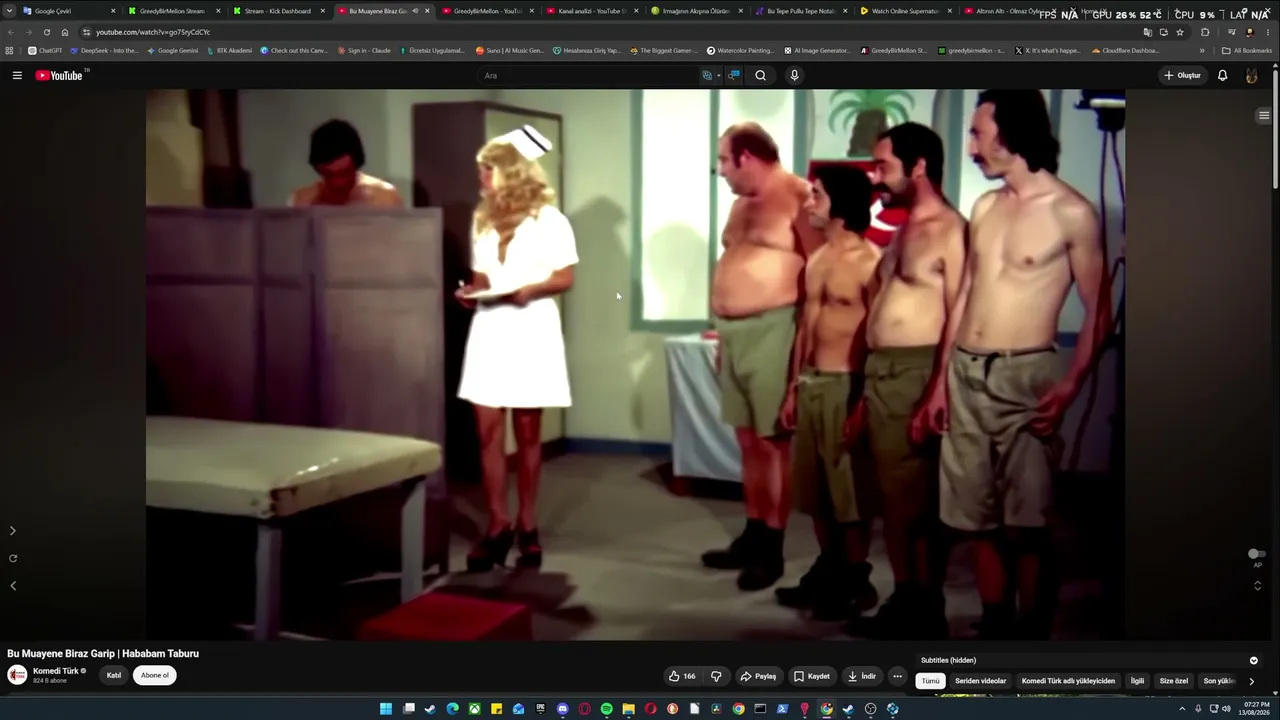The image size is (1280, 720).
Task: Select the Size özel filter chip
Action: (x=1174, y=681)
